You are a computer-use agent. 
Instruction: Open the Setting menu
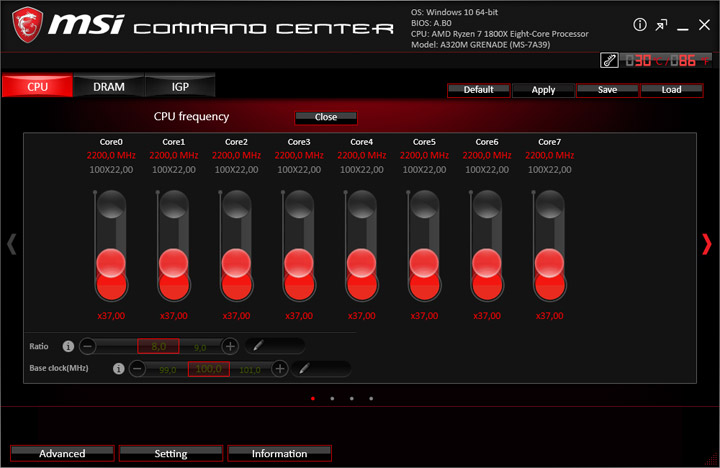click(x=171, y=453)
